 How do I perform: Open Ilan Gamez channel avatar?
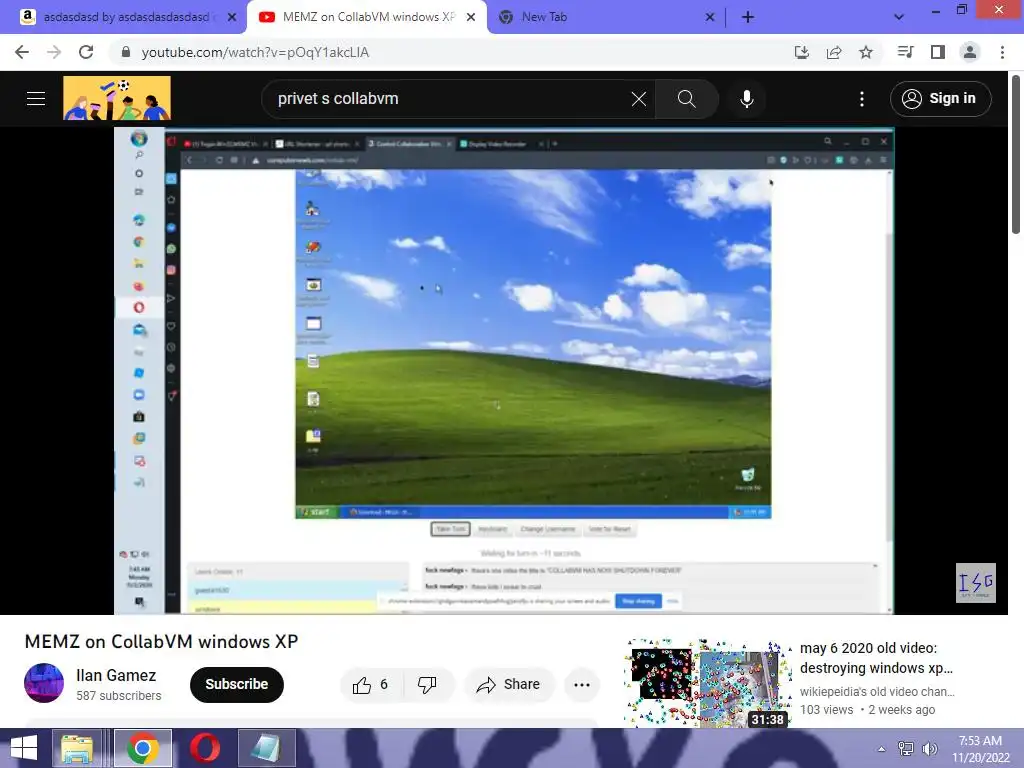click(x=44, y=683)
